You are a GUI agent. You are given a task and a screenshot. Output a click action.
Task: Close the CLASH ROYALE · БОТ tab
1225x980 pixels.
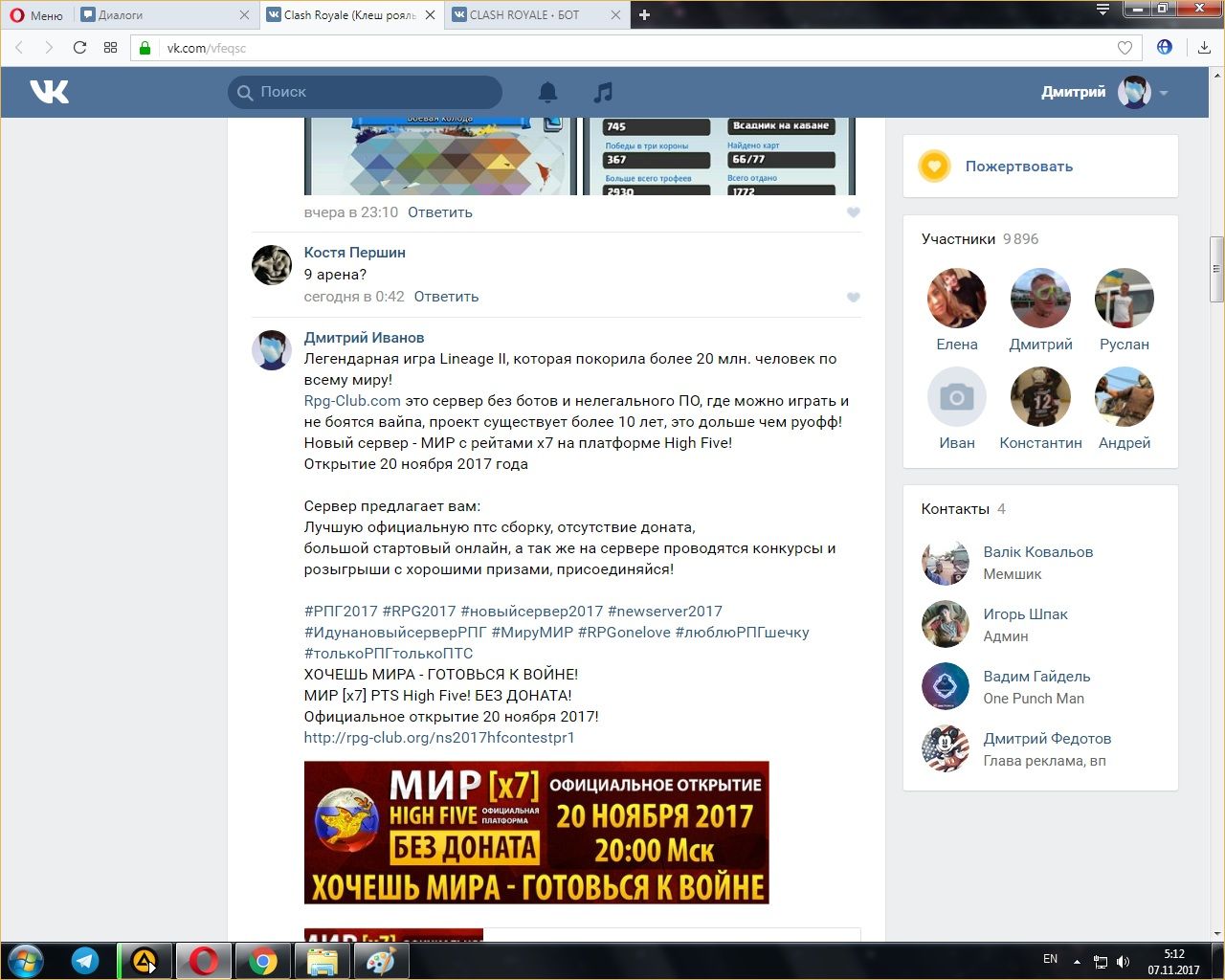click(615, 15)
